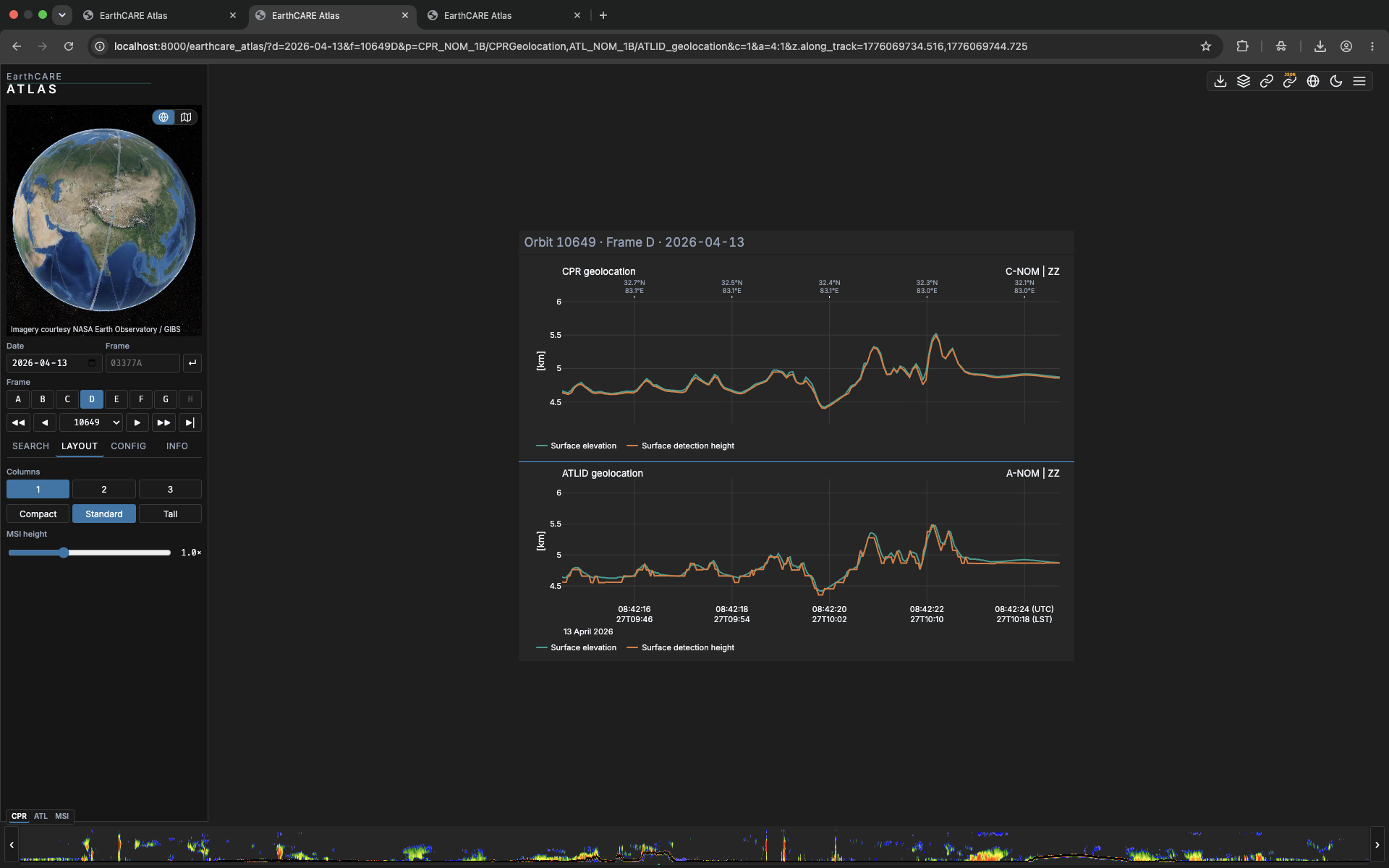This screenshot has height=868, width=1389.
Task: Switch to flat map view above the Earth
Action: click(186, 117)
